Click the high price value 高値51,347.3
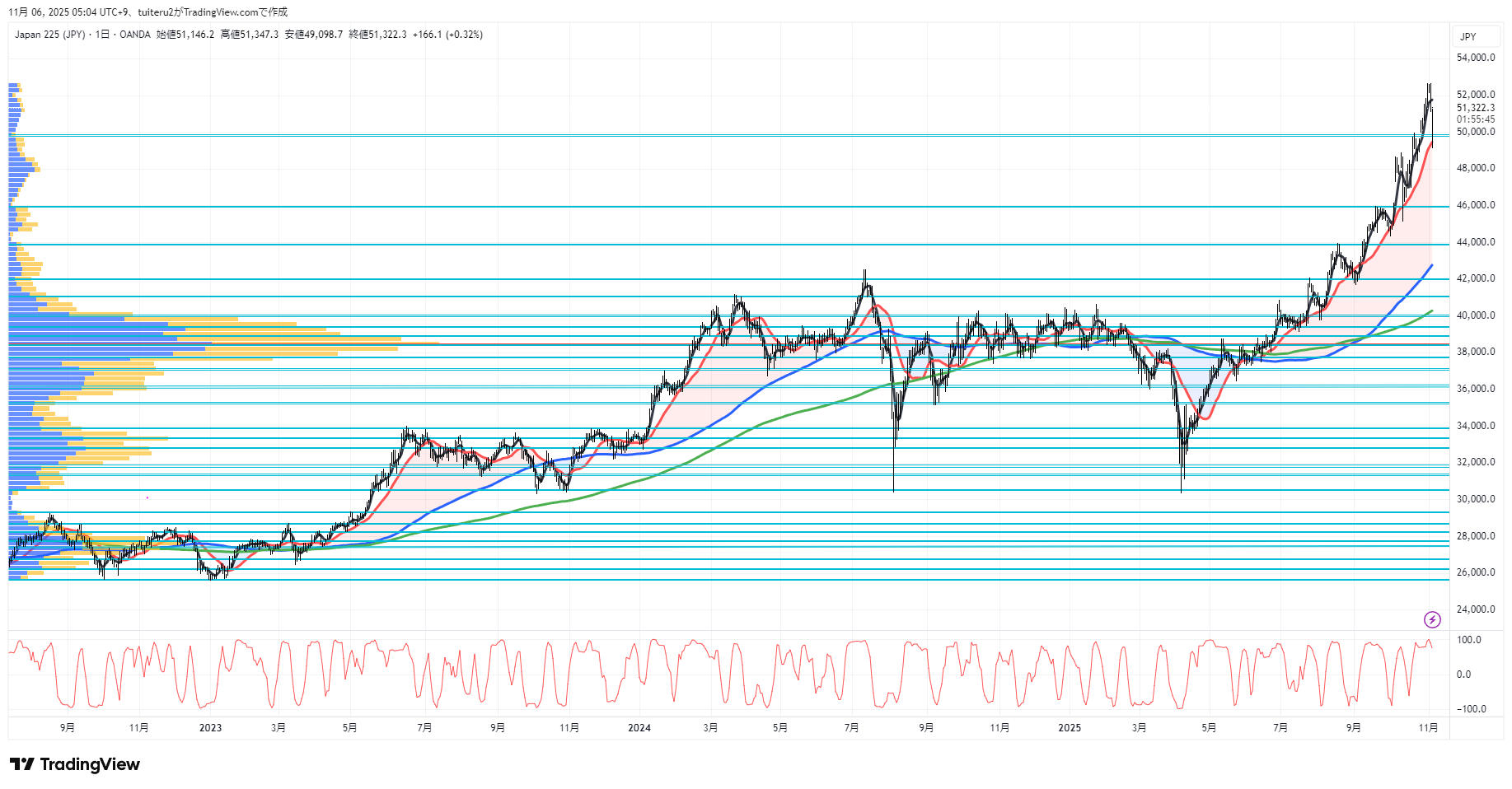Image resolution: width=1512 pixels, height=789 pixels. pyautogui.click(x=249, y=35)
